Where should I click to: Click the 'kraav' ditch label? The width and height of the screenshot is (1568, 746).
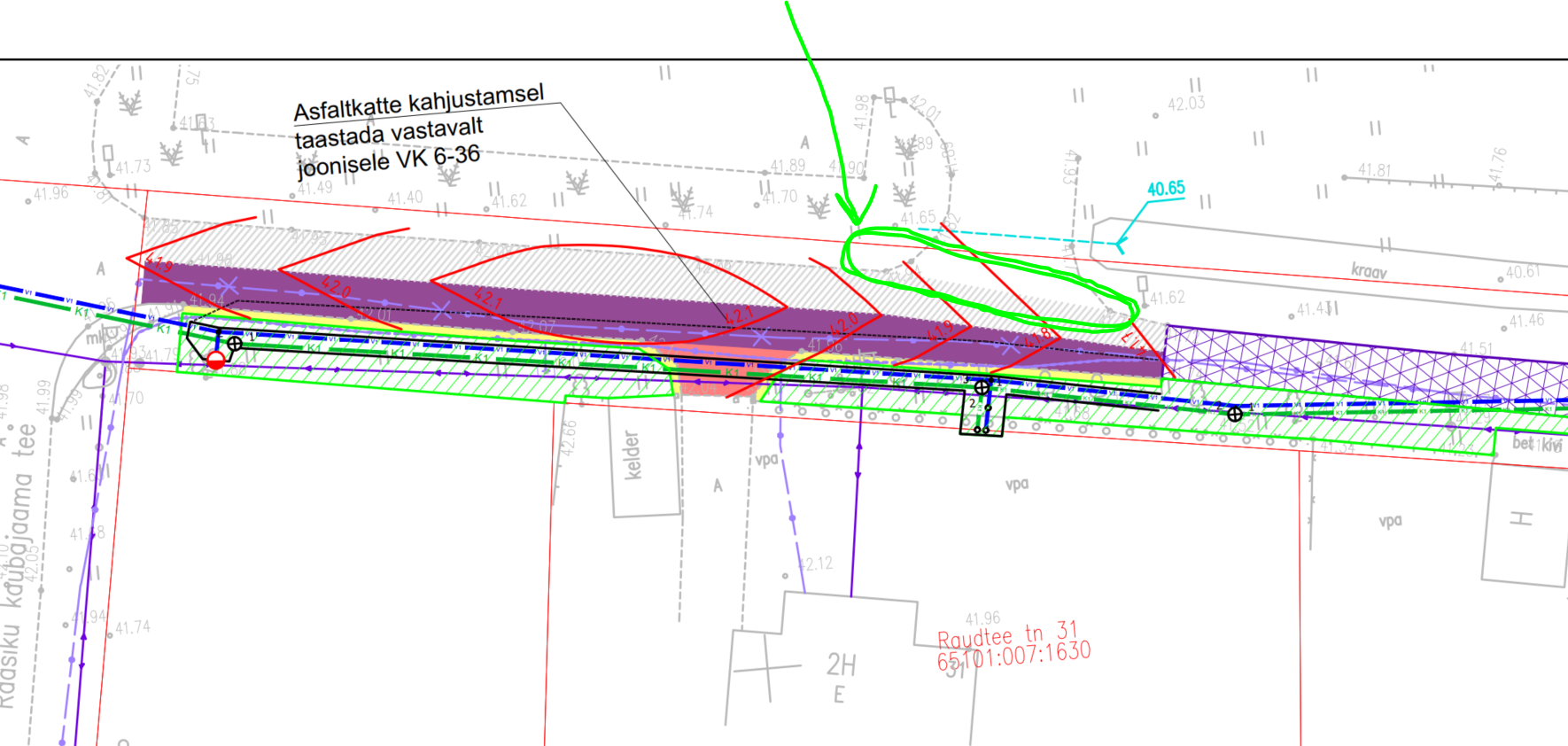[x=1369, y=271]
